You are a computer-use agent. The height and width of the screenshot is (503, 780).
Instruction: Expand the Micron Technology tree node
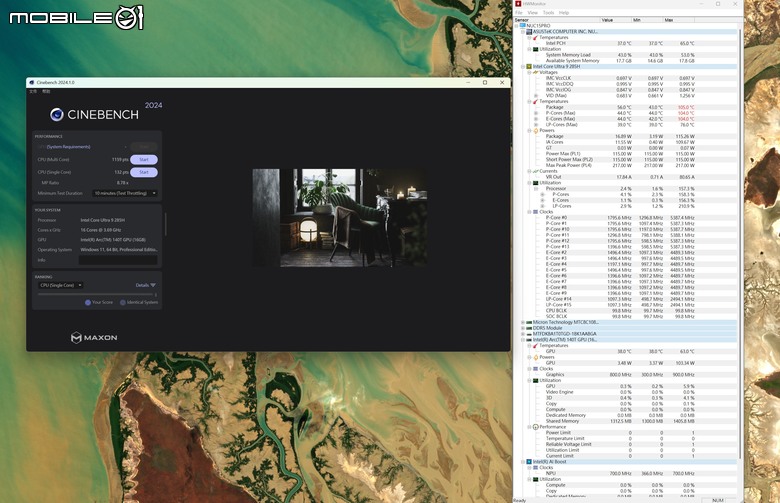[x=523, y=322]
